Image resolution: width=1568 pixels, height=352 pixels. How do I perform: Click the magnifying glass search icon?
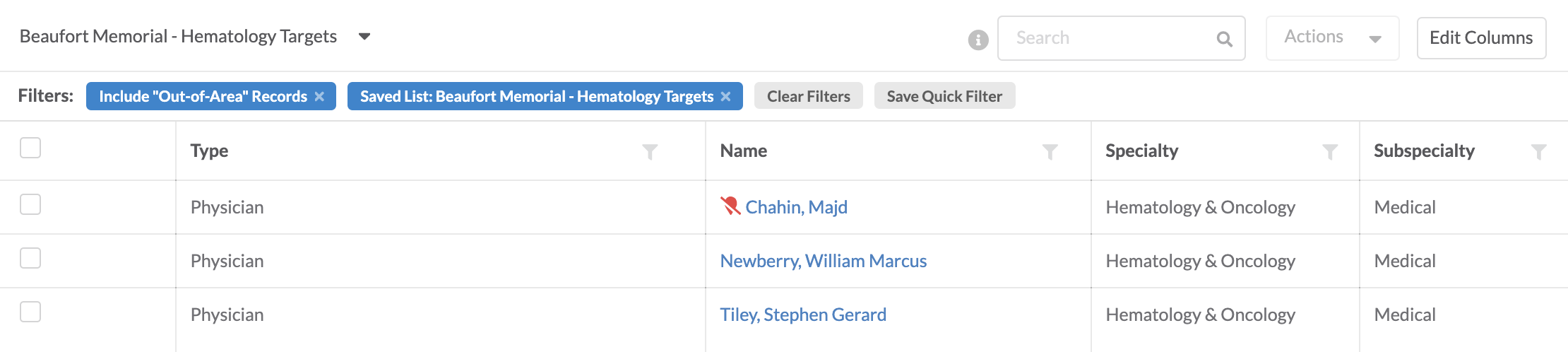point(1224,40)
